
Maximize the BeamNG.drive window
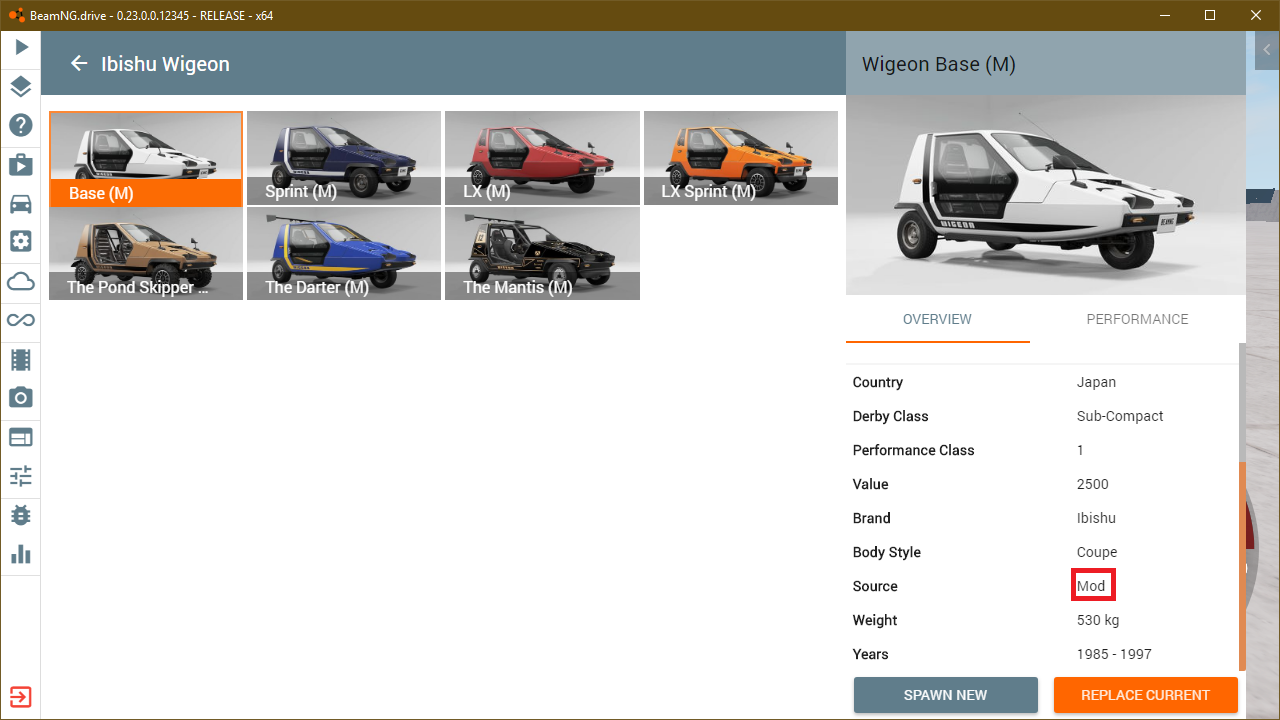click(x=1210, y=15)
